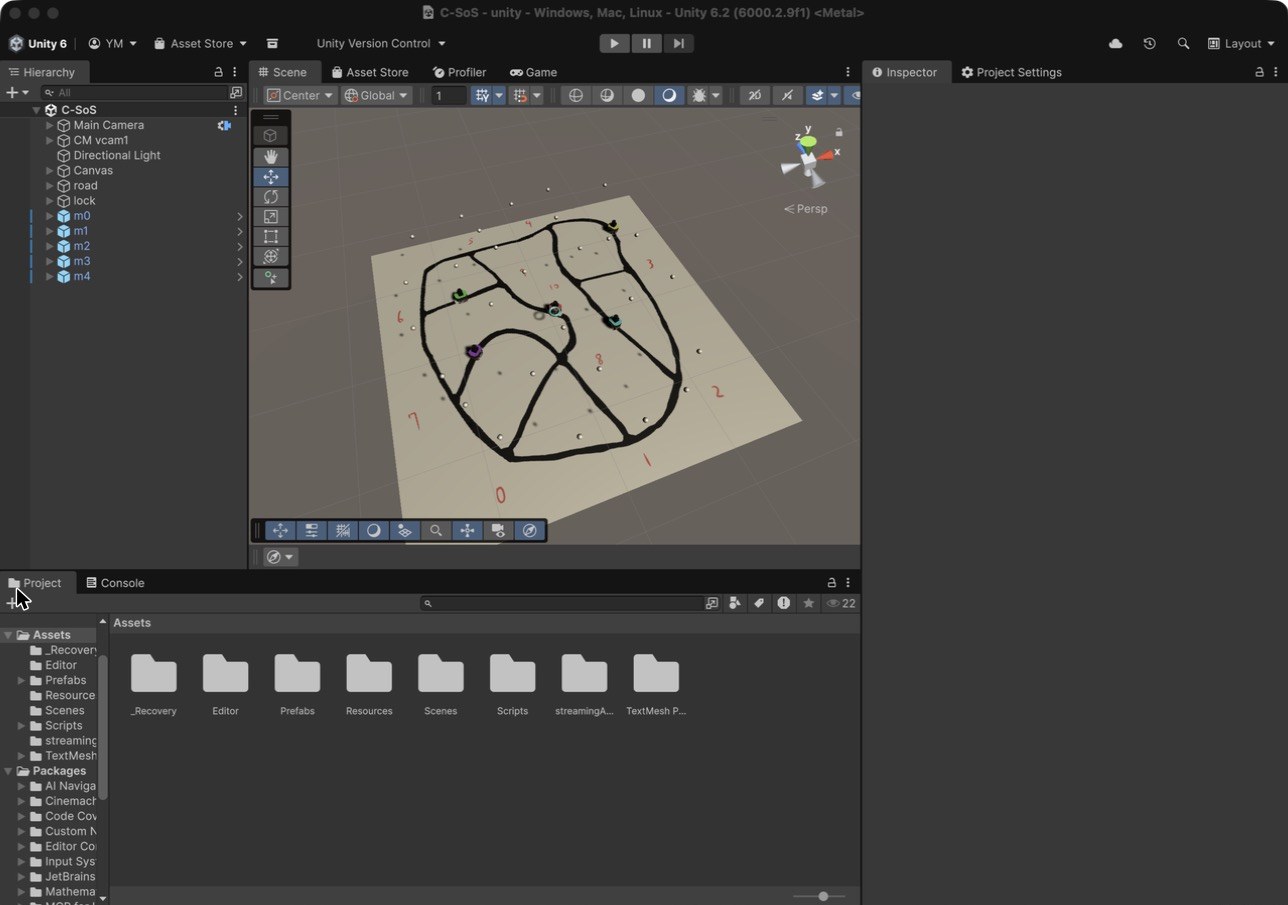Viewport: 1288px width, 905px height.
Task: Click the C-SoS scene options dots
Action: point(236,110)
